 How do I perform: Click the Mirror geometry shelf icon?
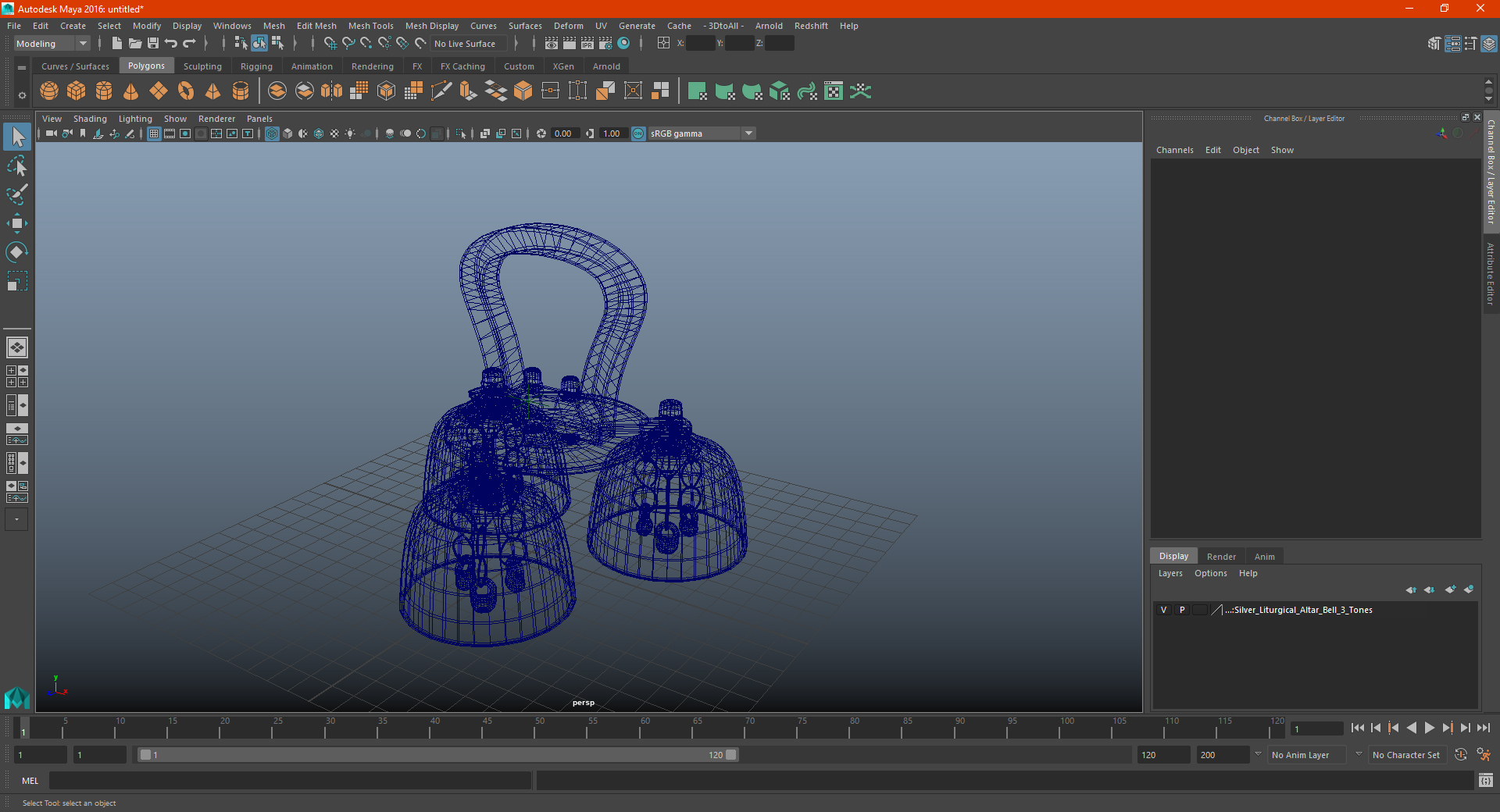click(x=332, y=91)
